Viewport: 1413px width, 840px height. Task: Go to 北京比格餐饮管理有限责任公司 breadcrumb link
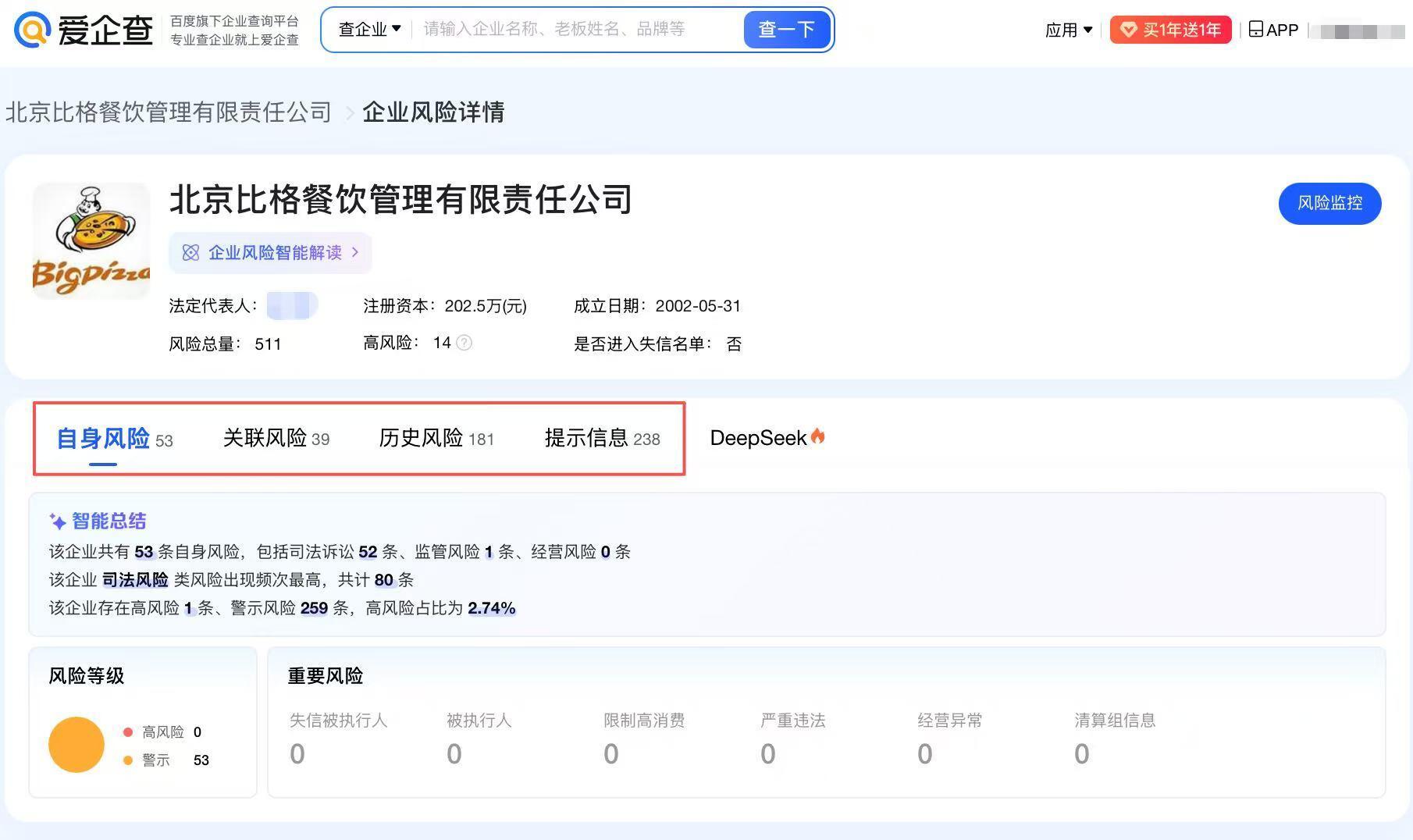tap(169, 112)
